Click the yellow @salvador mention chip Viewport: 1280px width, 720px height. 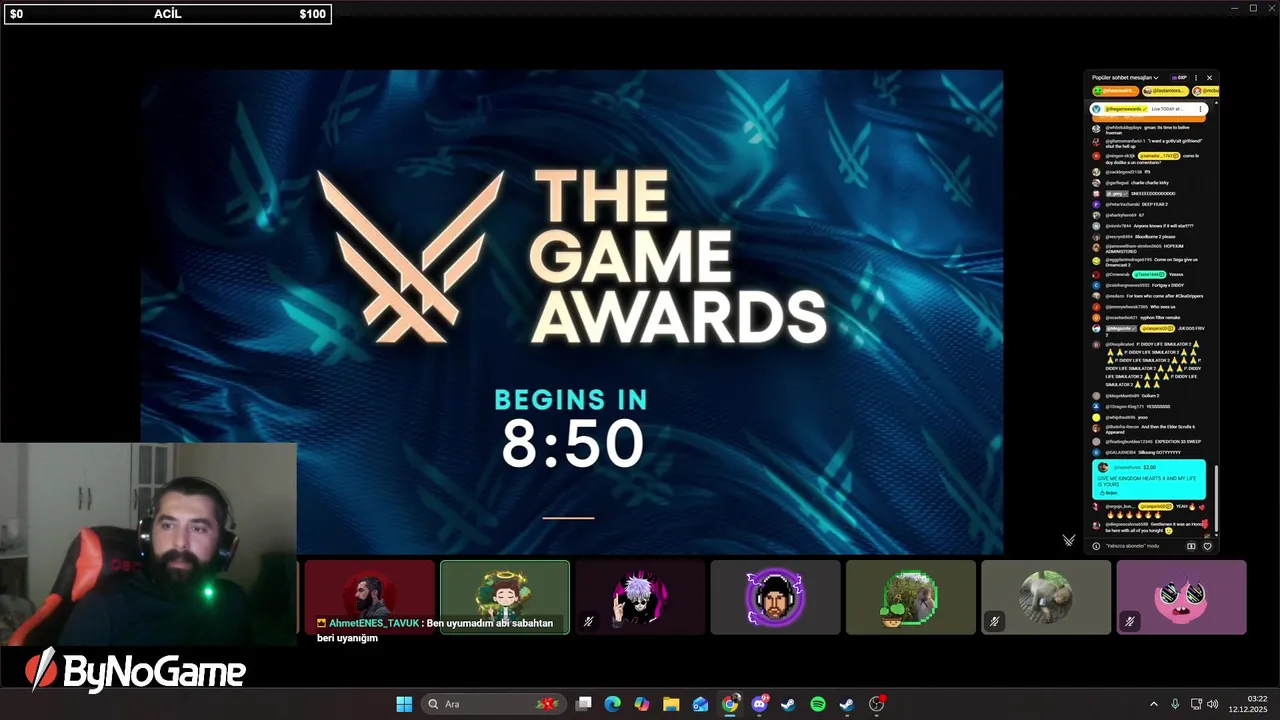point(1159,156)
